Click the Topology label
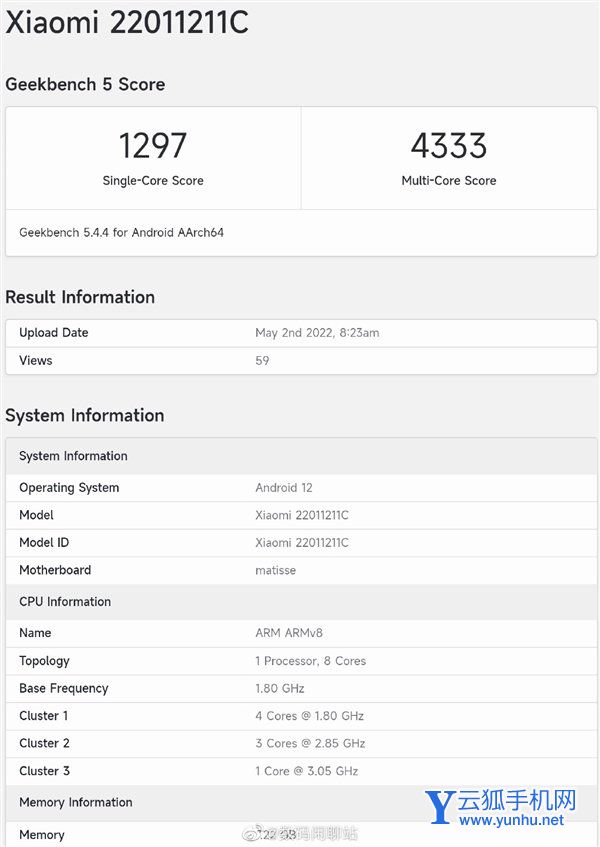 [44, 661]
